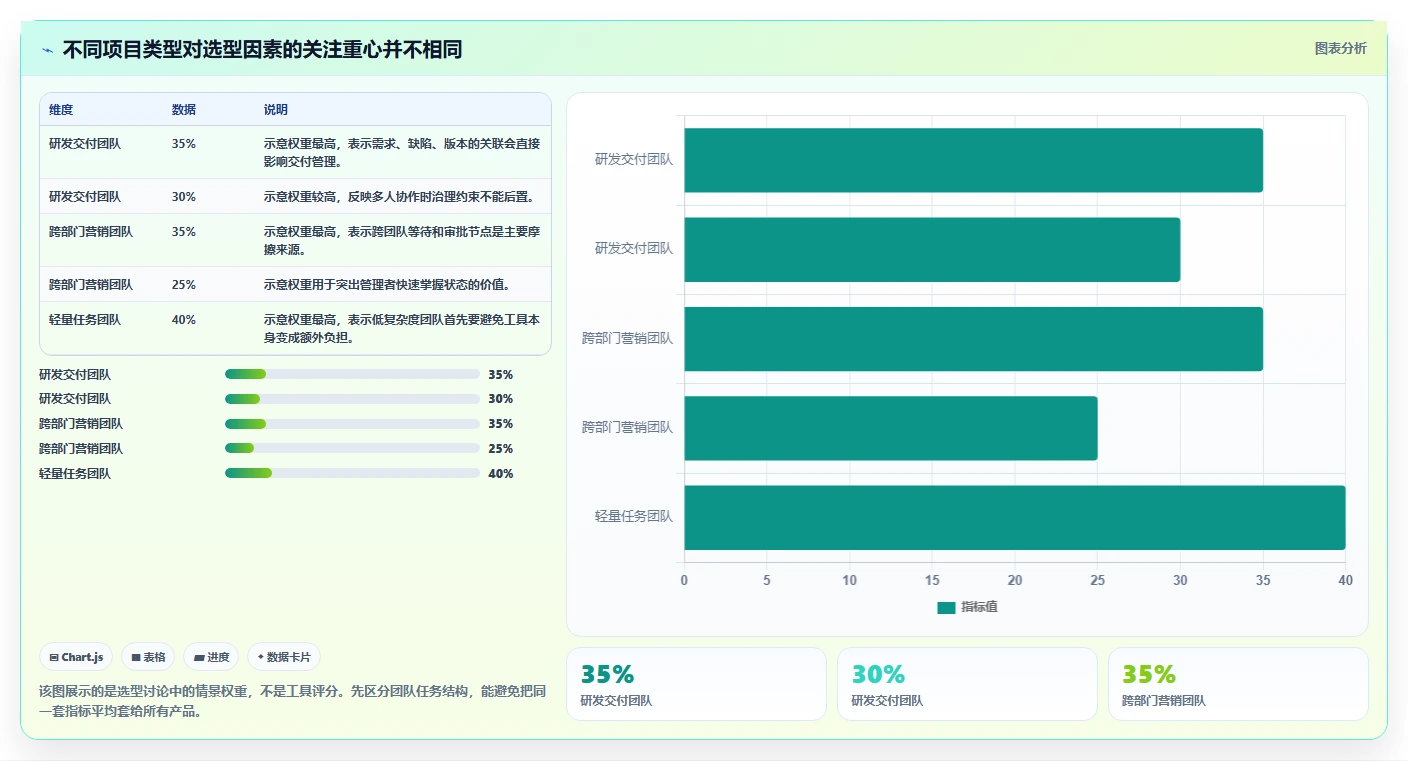Click the 表格 tag
Screen dimensions: 1408x761
(148, 657)
